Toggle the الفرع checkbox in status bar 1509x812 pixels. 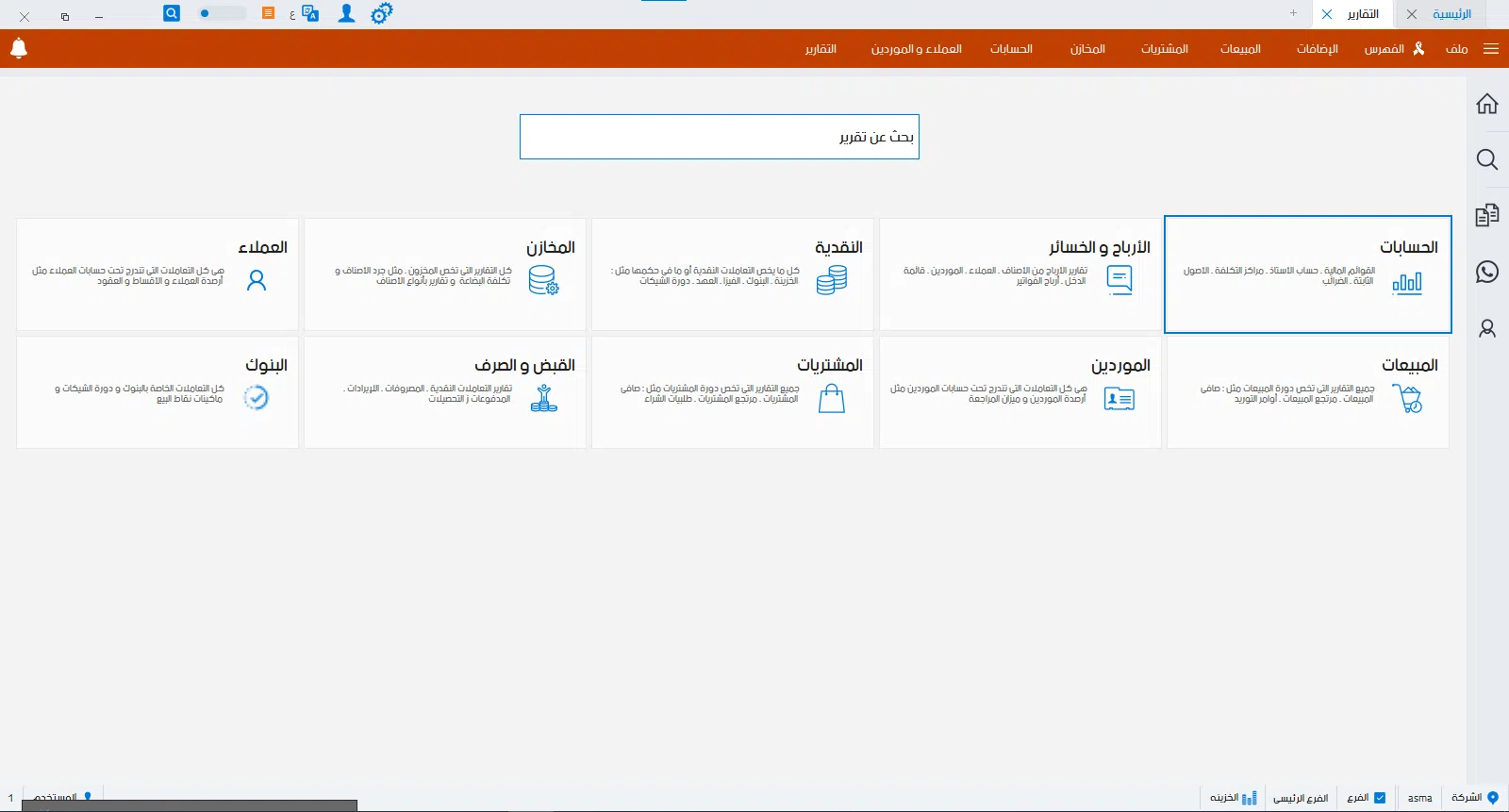click(1380, 798)
